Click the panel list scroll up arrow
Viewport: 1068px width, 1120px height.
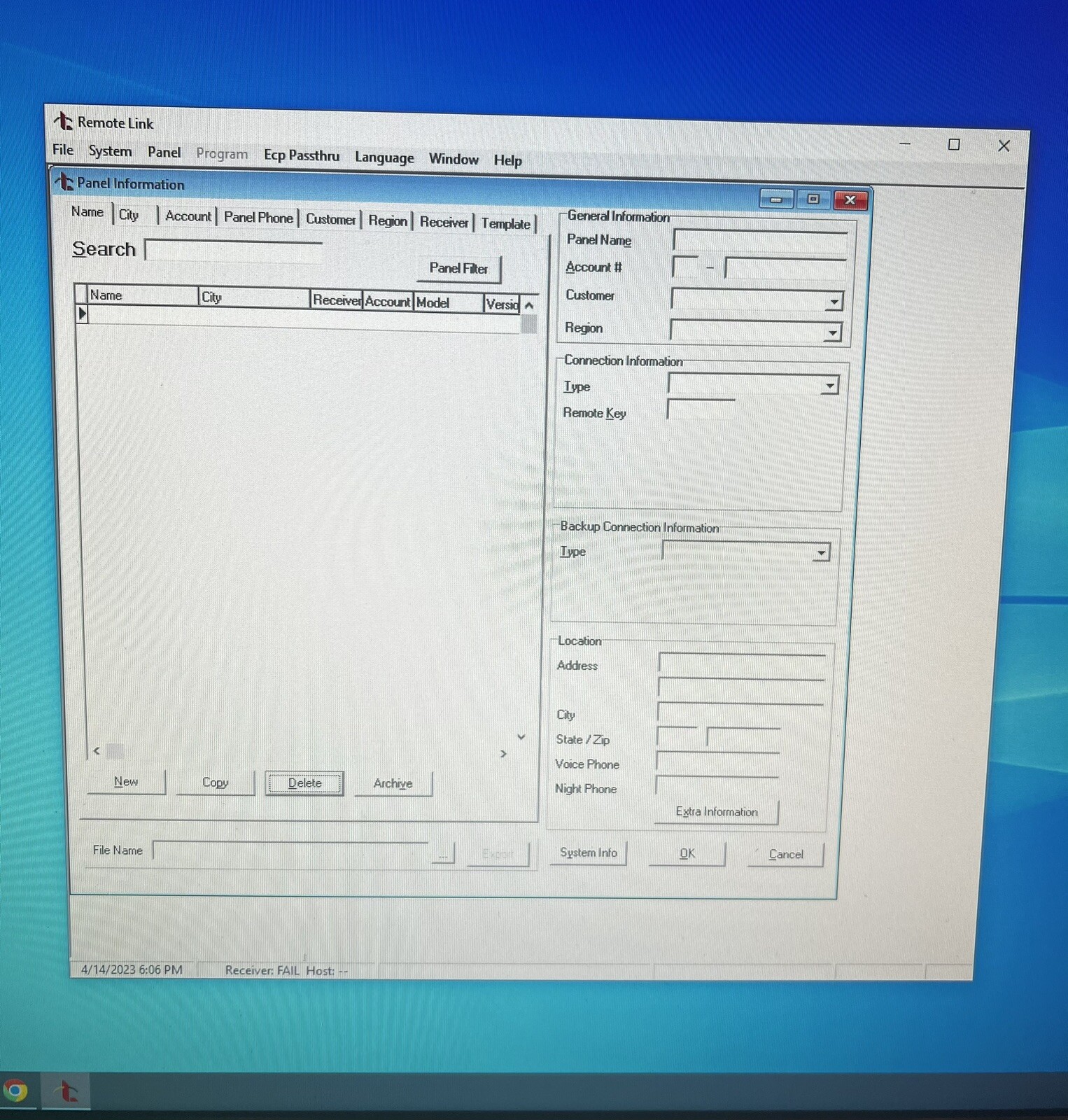pos(529,305)
